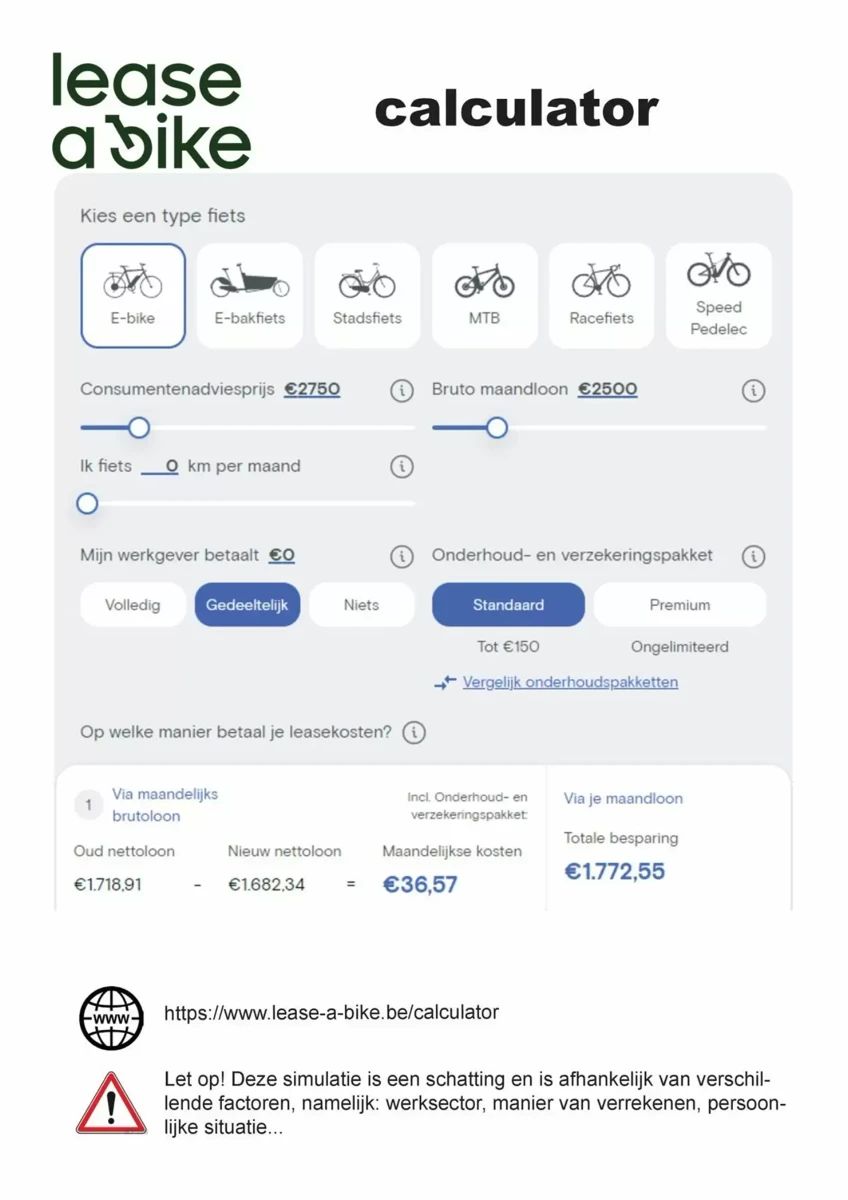This screenshot has width=848, height=1200.
Task: Select Niets employer contribution option
Action: (x=361, y=605)
